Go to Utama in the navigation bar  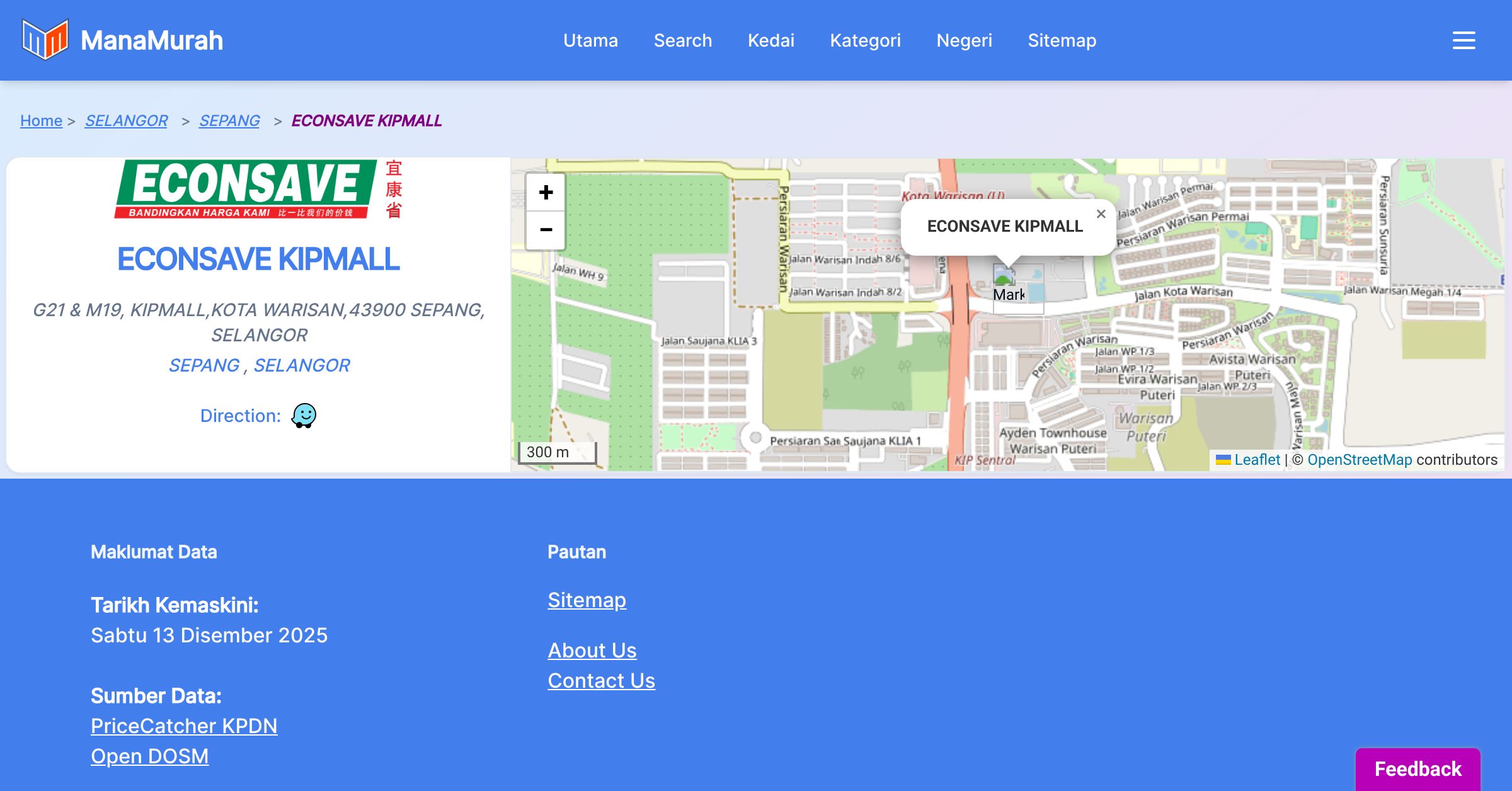click(x=590, y=40)
